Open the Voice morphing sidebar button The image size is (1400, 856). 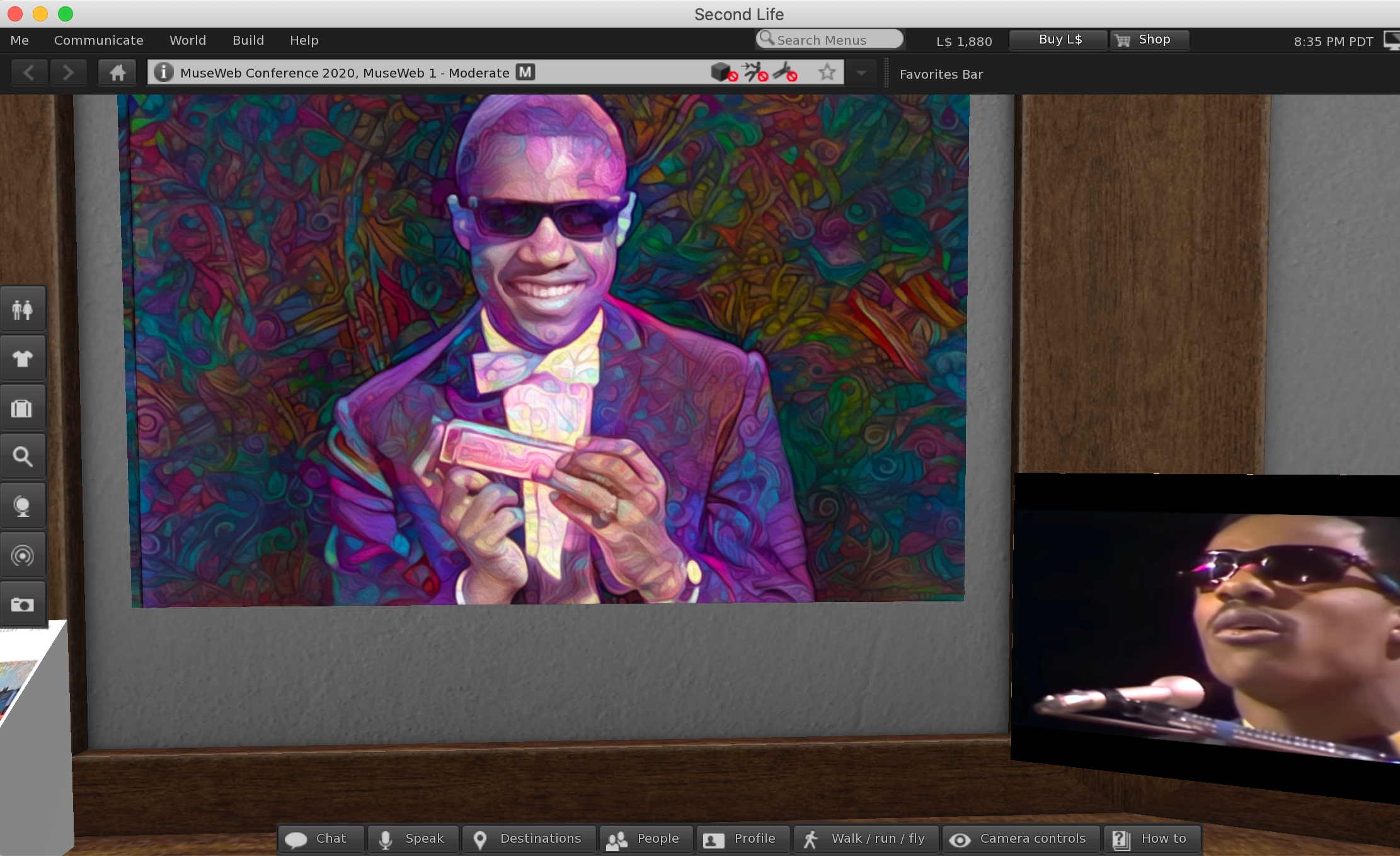tap(23, 555)
